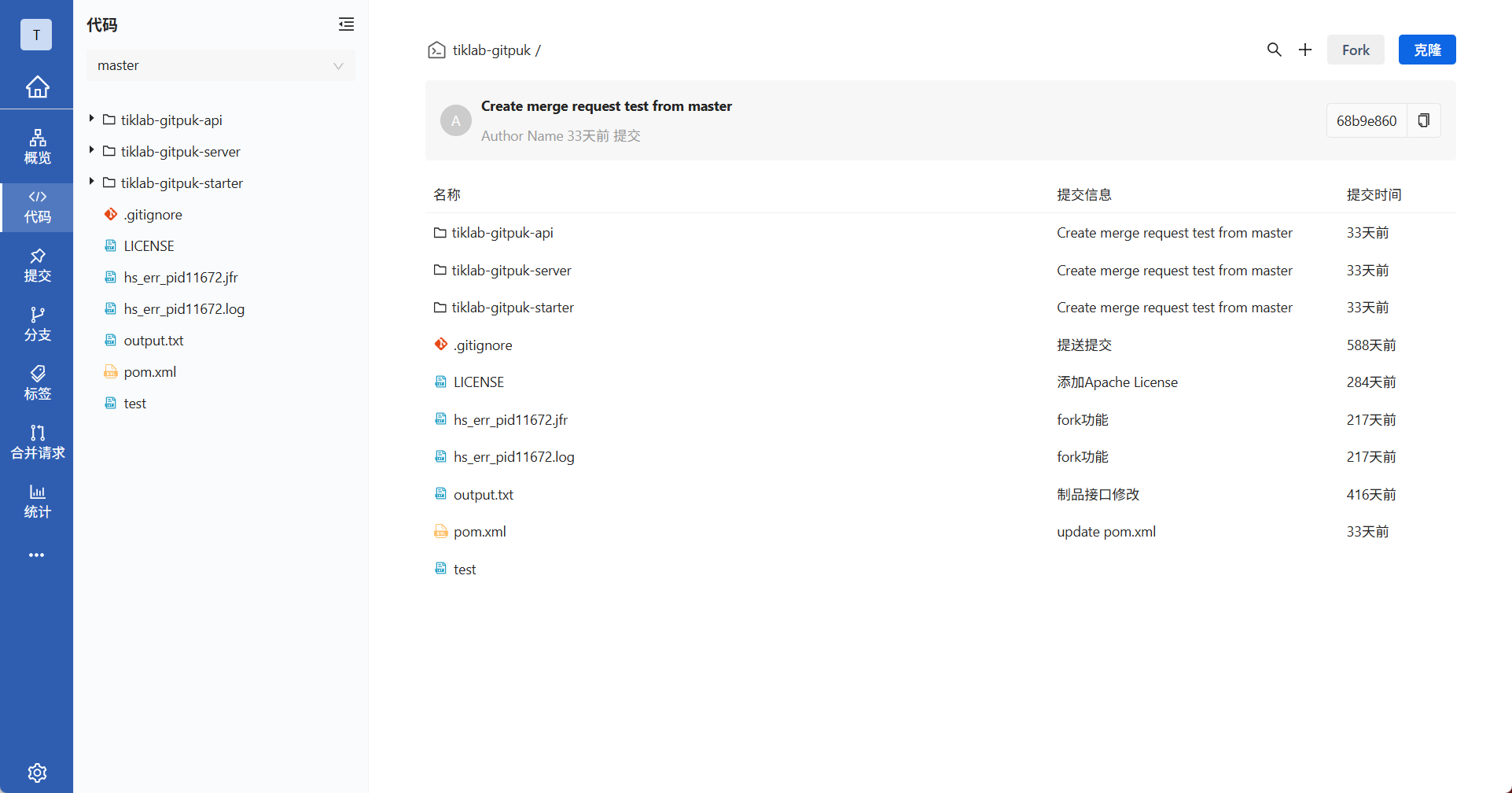Click the '416天前' commit time
Viewport: 1512px width, 793px height.
point(1371,495)
